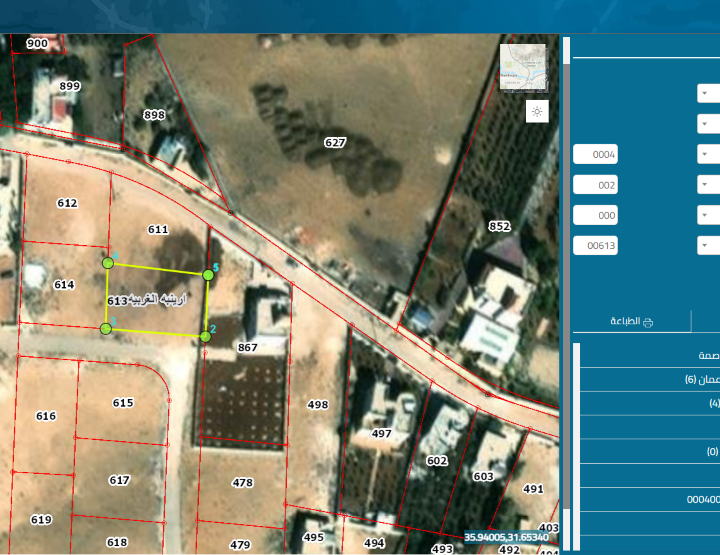Click green vertex marker number 2
Screen dimensions: 720x555
tap(205, 336)
